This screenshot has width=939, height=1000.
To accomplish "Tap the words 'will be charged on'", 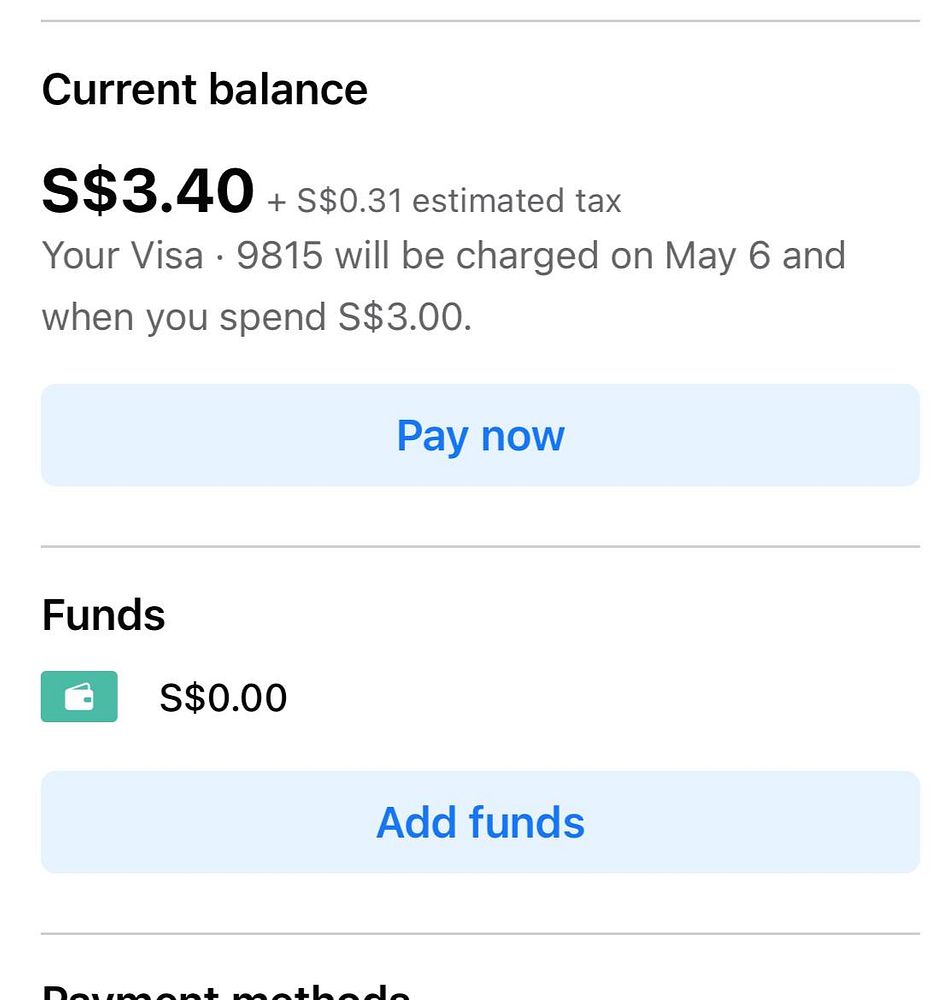I will 494,256.
